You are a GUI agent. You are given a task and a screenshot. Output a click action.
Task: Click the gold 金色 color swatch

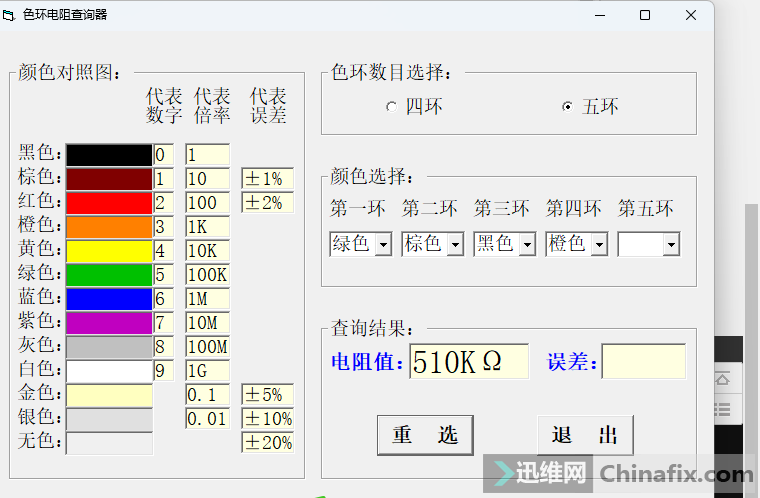click(109, 395)
